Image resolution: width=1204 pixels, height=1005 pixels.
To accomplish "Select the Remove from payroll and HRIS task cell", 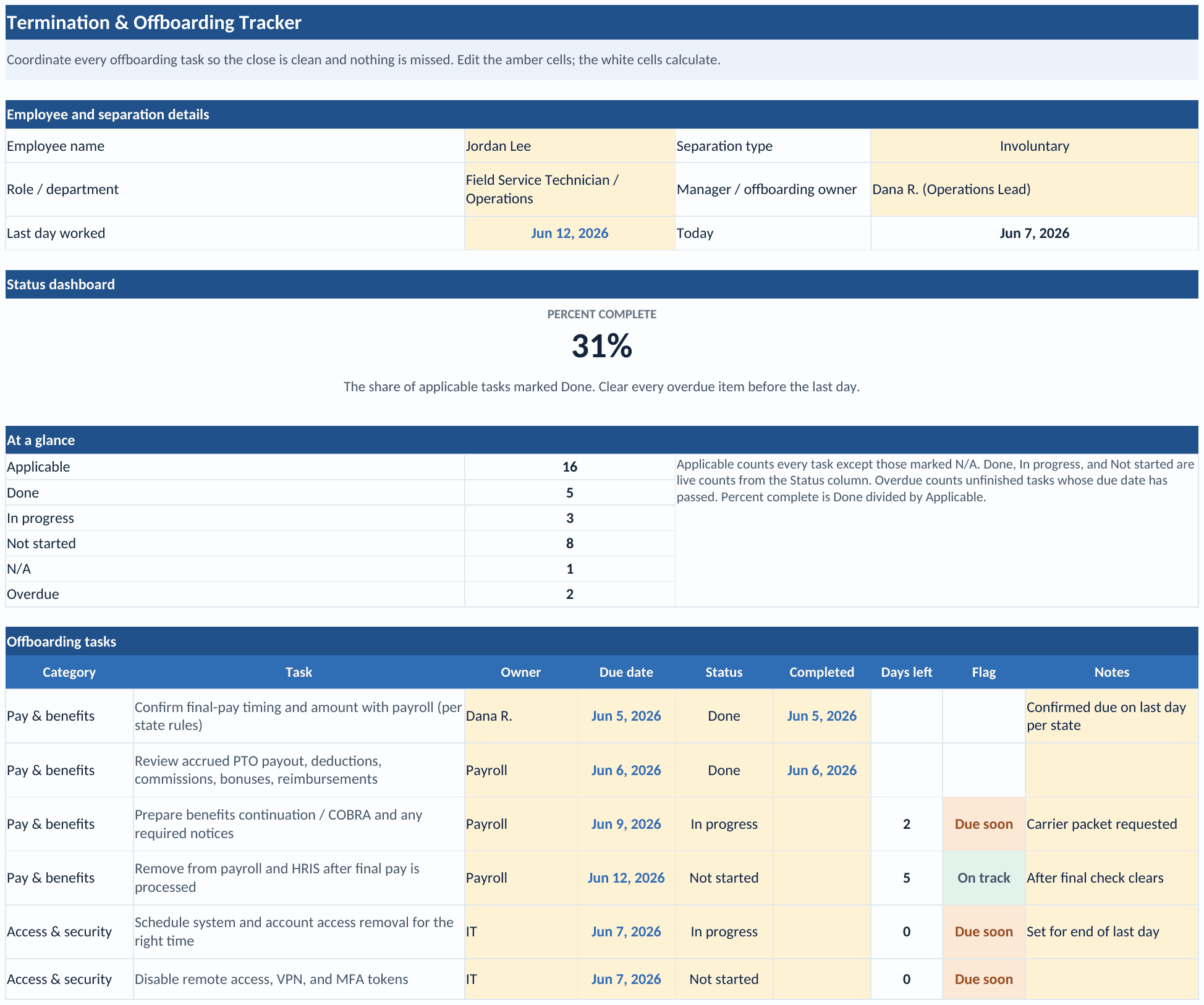I will [299, 878].
